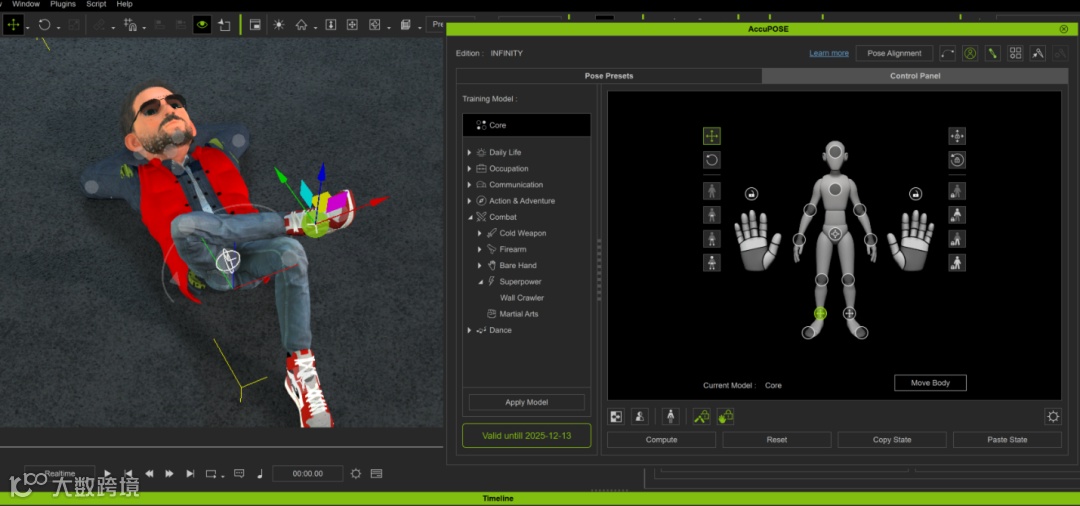Viewport: 1080px width, 506px height.
Task: Play the animation
Action: pyautogui.click(x=107, y=474)
